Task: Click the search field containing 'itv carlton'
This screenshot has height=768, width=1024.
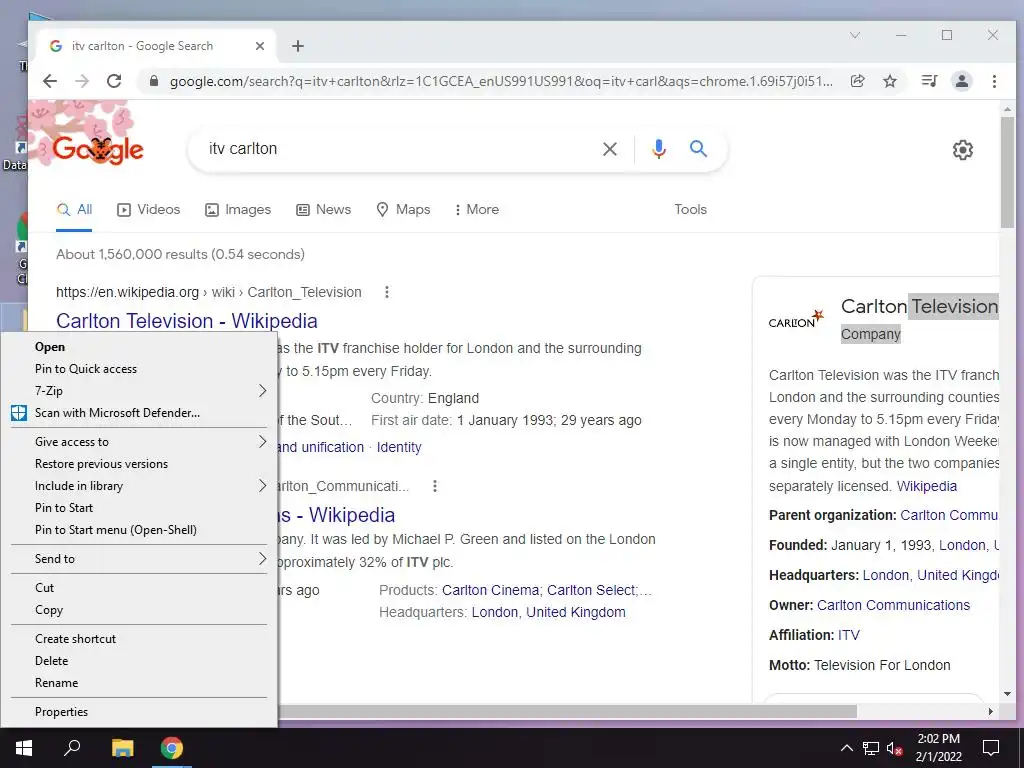Action: click(x=398, y=149)
